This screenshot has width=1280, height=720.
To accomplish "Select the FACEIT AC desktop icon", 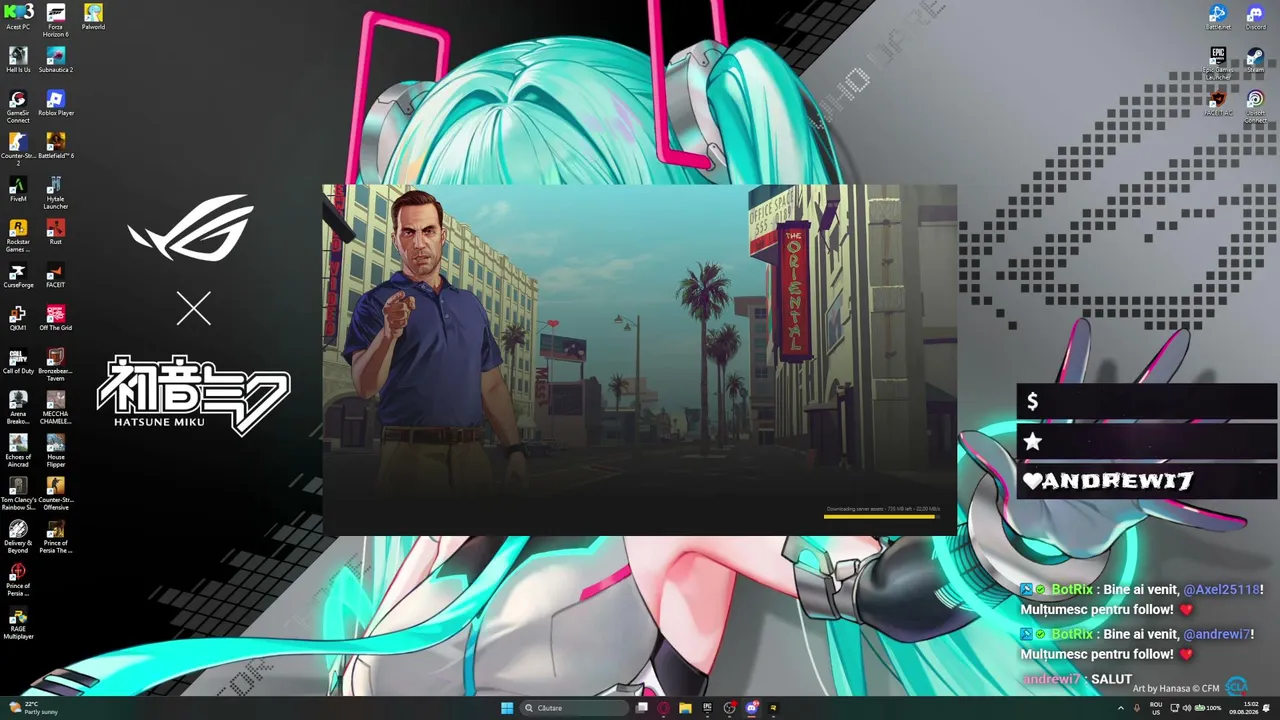I will pos(1218,102).
